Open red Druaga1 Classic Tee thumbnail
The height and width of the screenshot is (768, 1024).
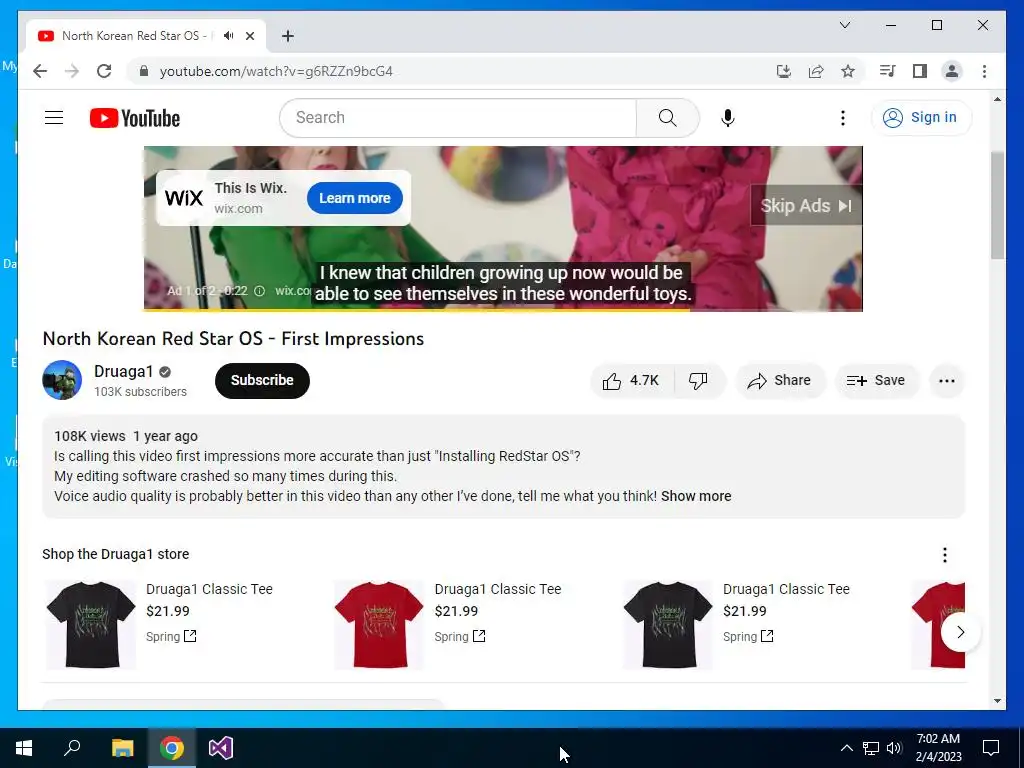click(x=379, y=625)
